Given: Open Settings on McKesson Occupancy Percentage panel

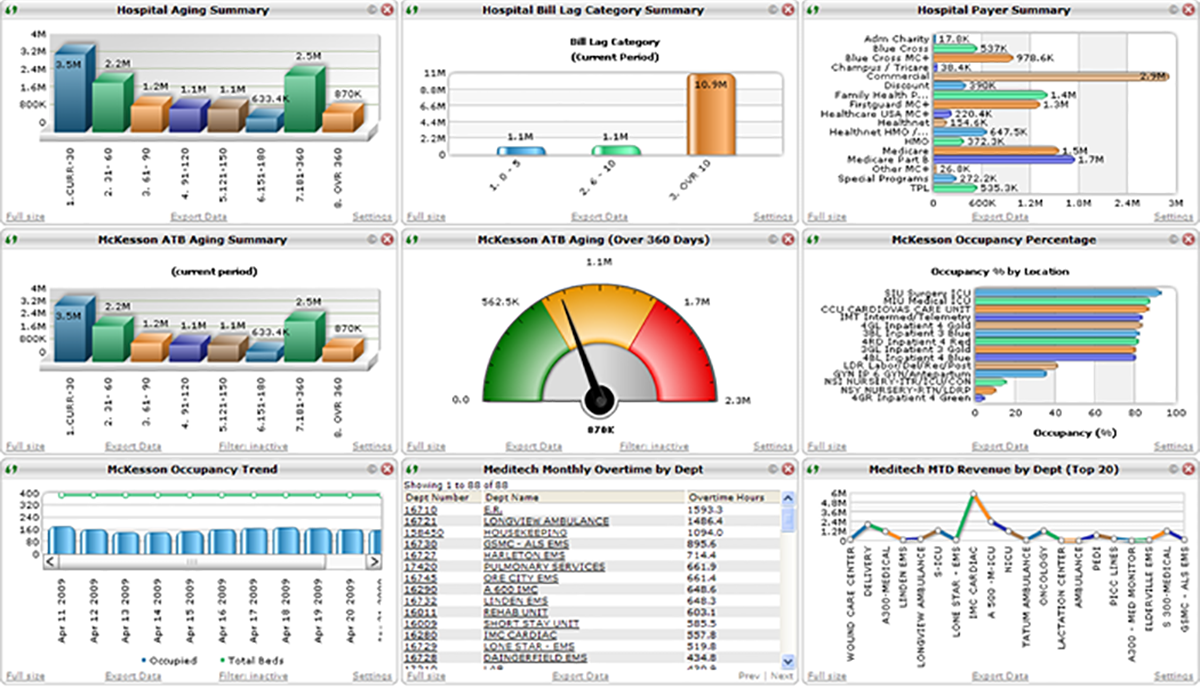Looking at the screenshot, I should 1173,447.
